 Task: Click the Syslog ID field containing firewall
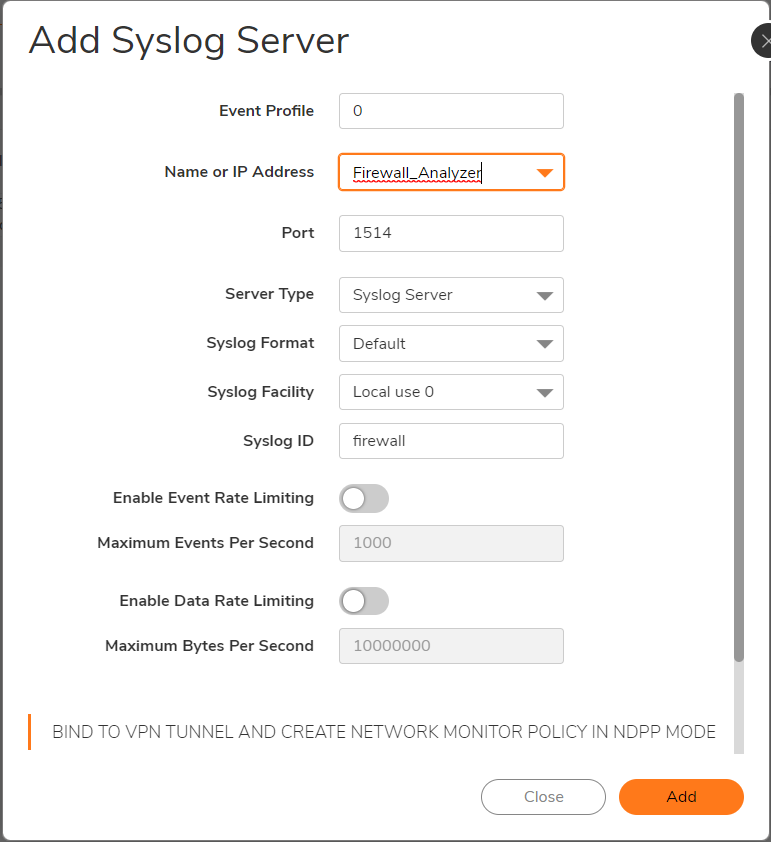(451, 441)
